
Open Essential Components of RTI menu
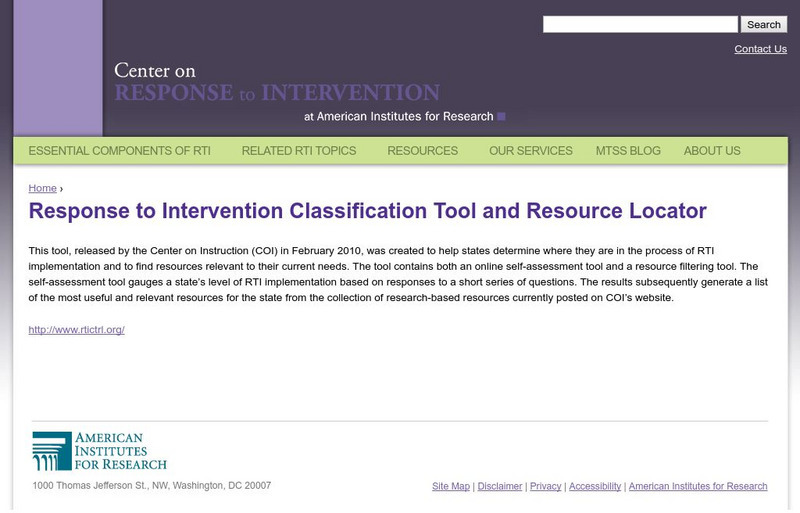(x=119, y=151)
